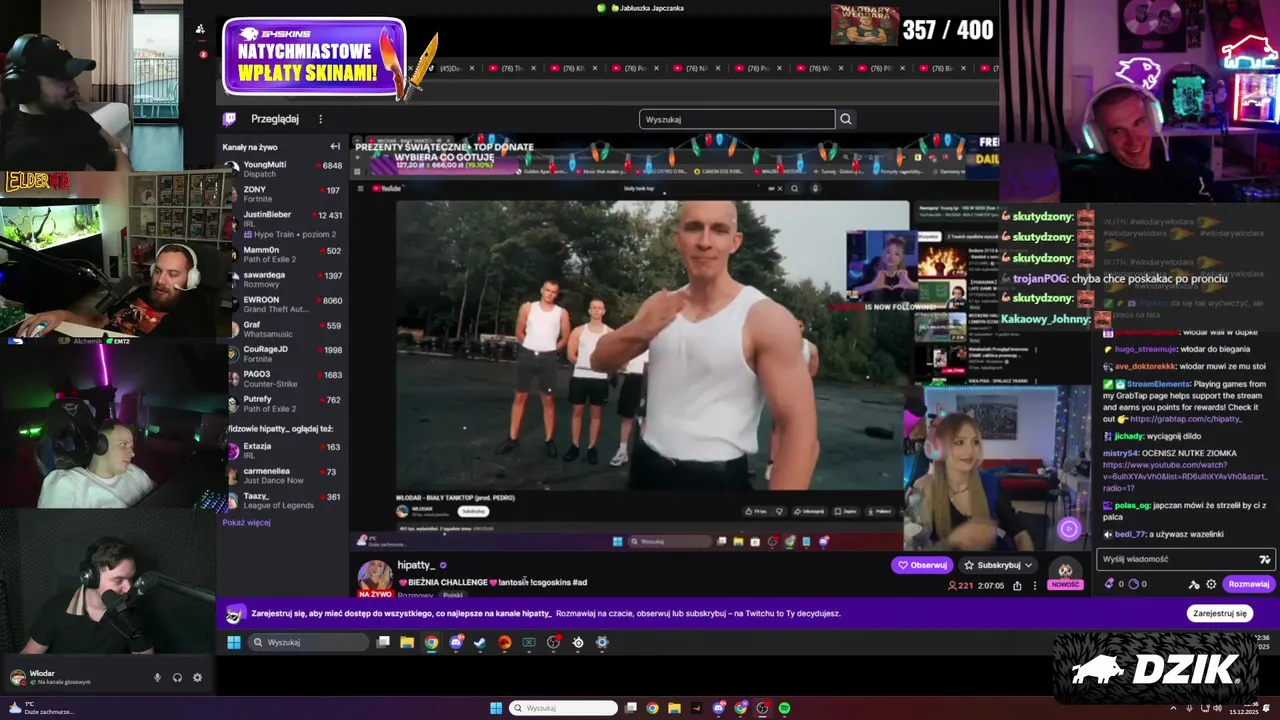
Task: Expand sidebar with Pokaż więcej
Action: tap(246, 522)
